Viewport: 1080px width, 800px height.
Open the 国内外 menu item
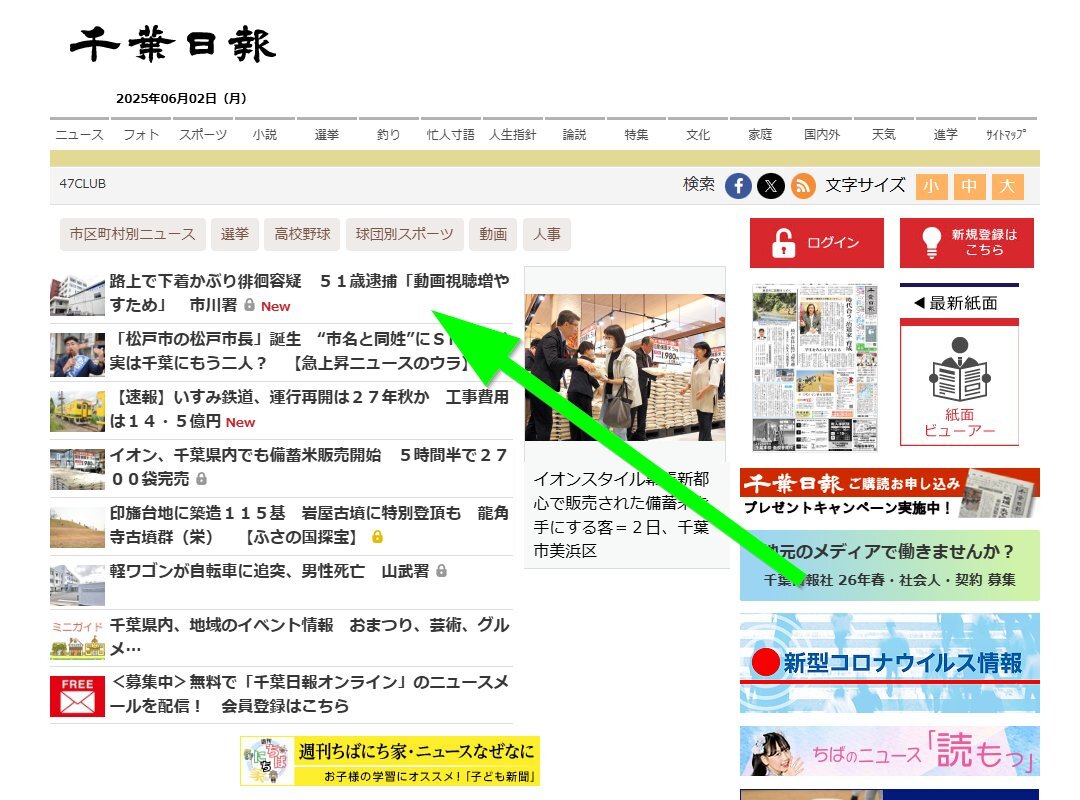pyautogui.click(x=822, y=134)
